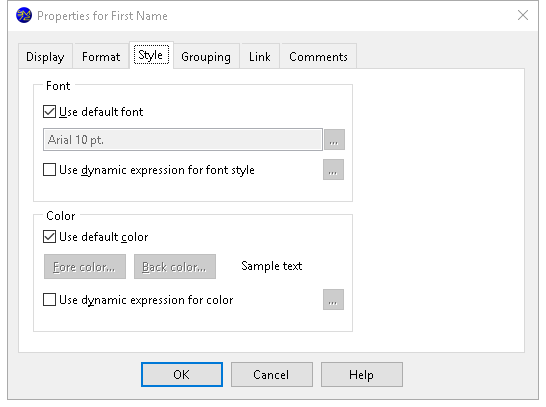Image resolution: width=546 pixels, height=407 pixels.
Task: Choose the Fore color... button
Action: coord(85,267)
